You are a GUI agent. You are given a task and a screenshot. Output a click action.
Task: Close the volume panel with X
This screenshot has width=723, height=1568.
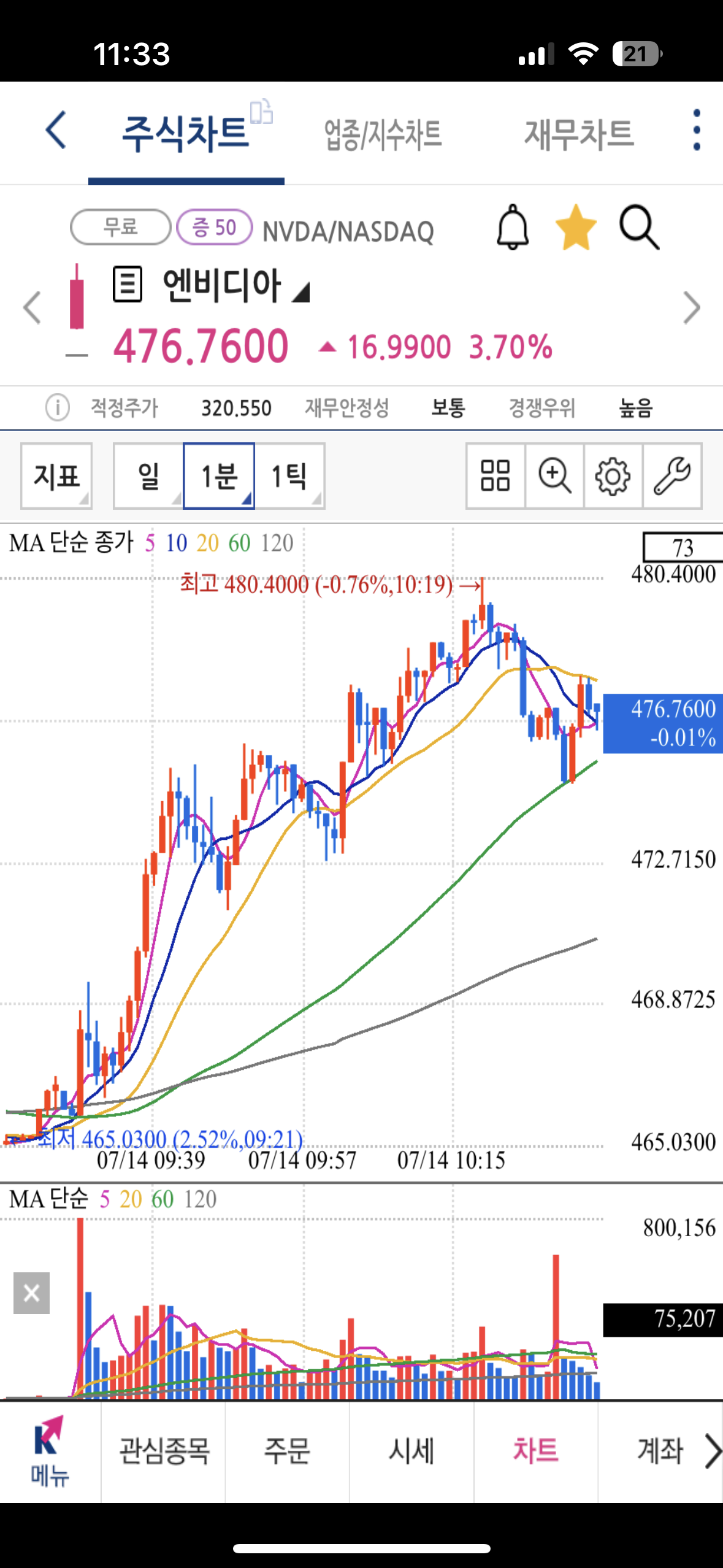point(31,1293)
